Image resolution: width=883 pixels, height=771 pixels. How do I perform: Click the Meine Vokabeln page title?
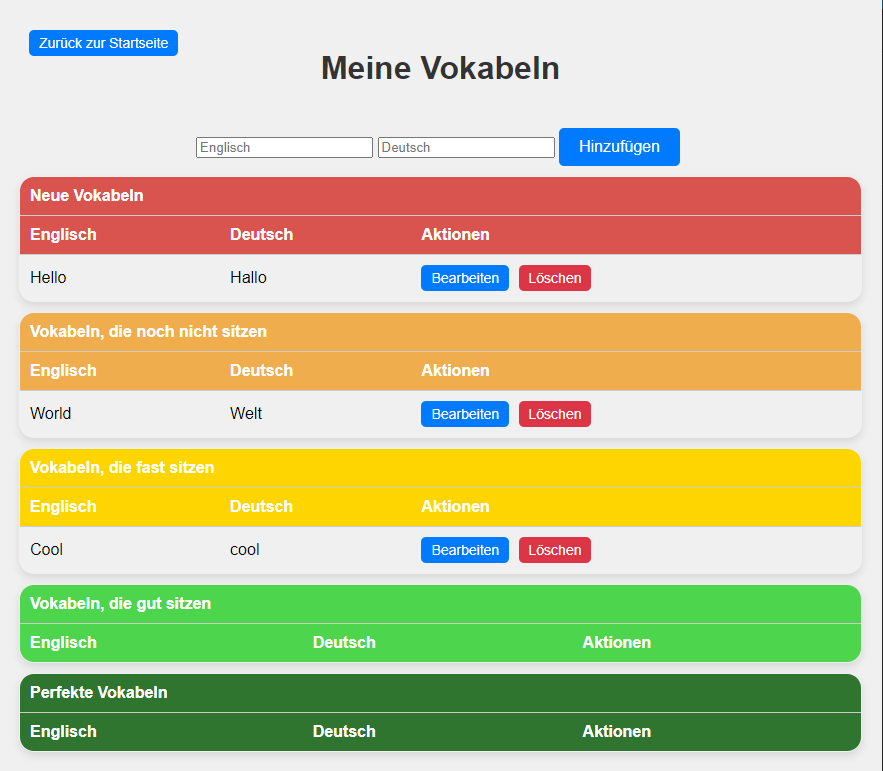(440, 68)
